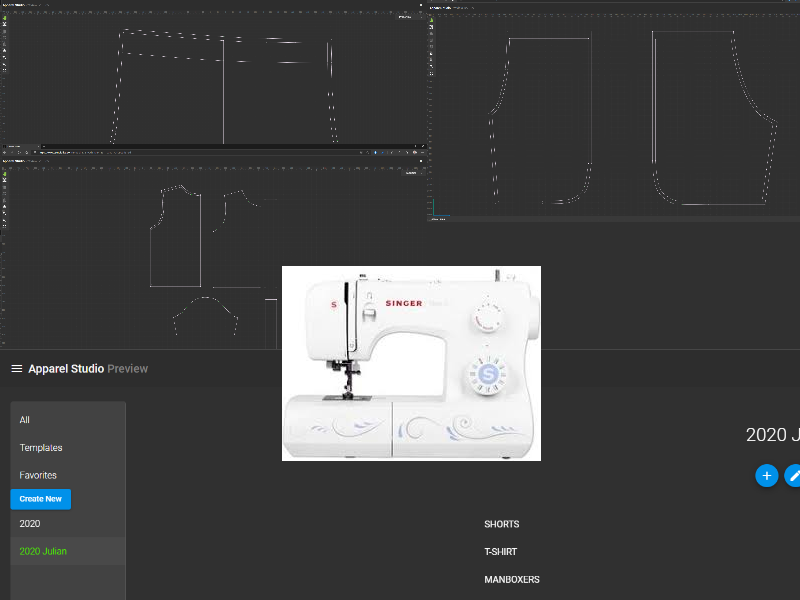Click green arrow icon in top-left pattern editor
The width and height of the screenshot is (800, 600).
coord(5,18)
